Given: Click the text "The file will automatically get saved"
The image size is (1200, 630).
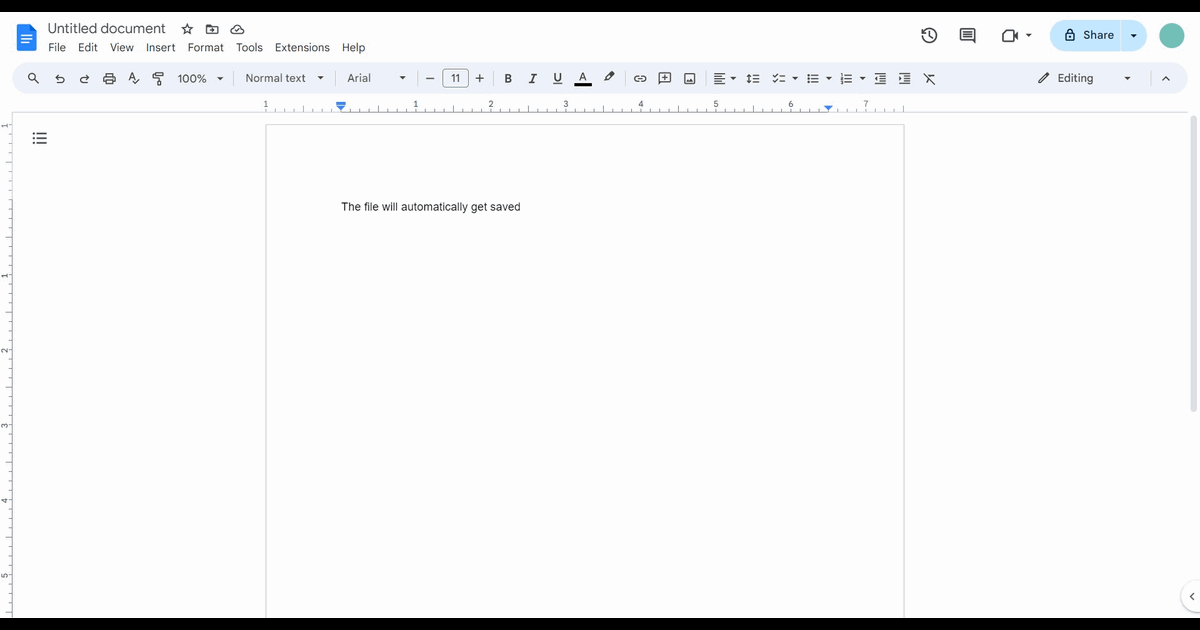Looking at the screenshot, I should click(x=431, y=207).
